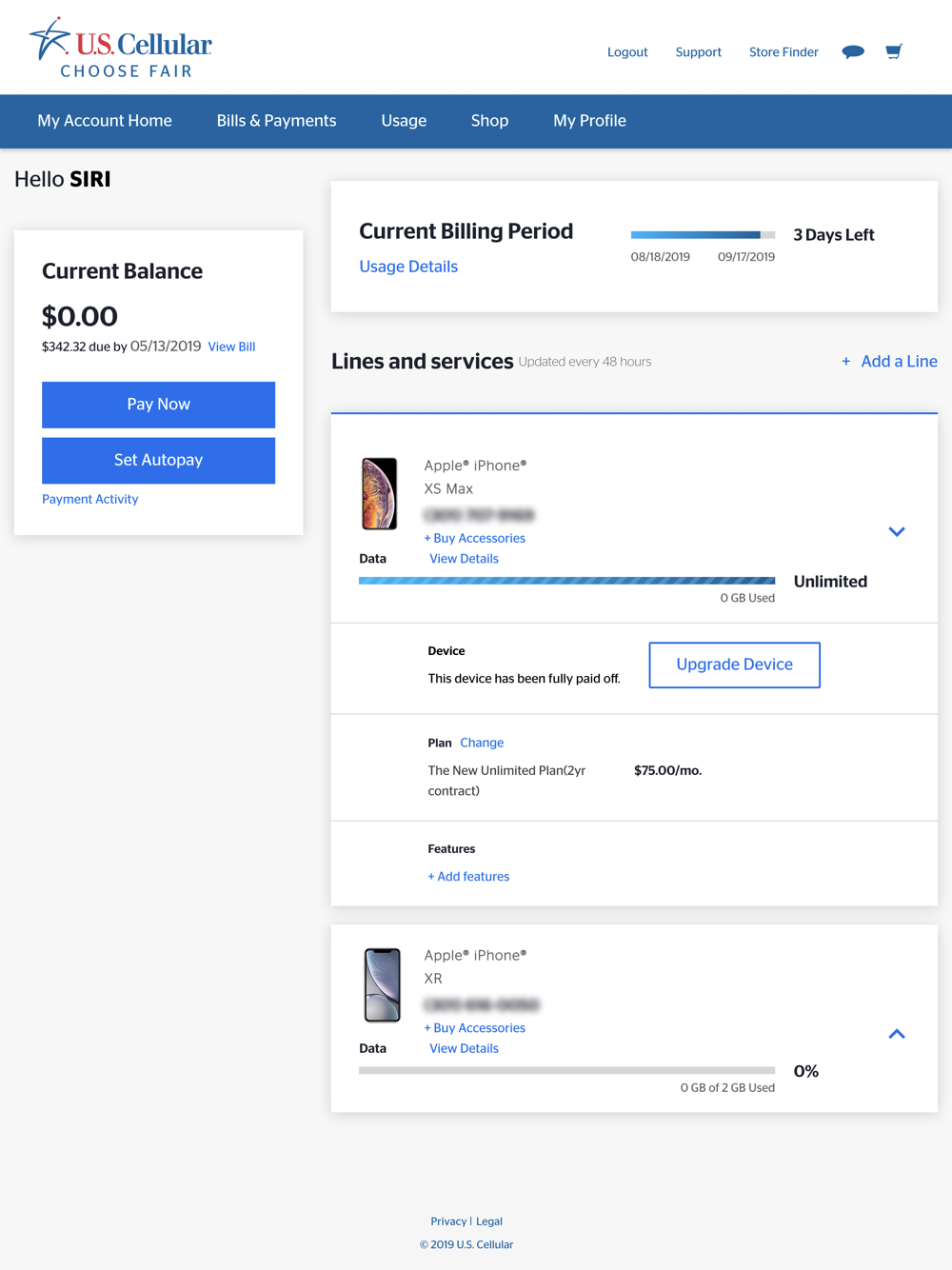Open My Profile
952x1270 pixels.
[589, 121]
